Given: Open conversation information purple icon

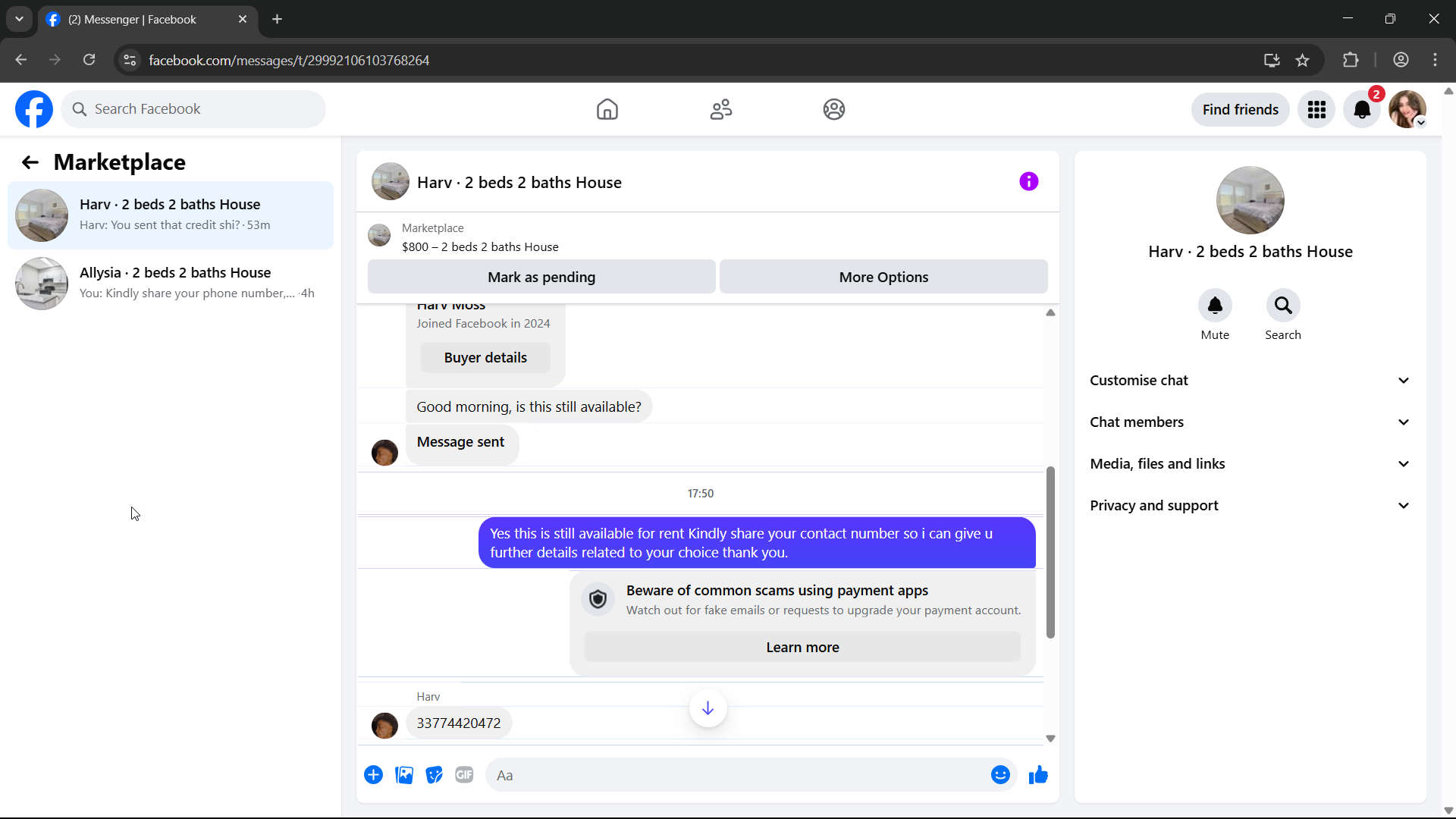Looking at the screenshot, I should [1028, 181].
